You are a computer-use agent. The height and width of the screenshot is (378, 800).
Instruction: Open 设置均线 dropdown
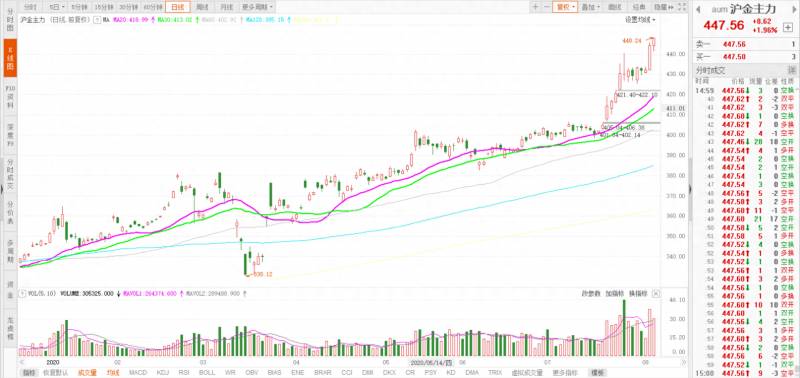point(640,20)
